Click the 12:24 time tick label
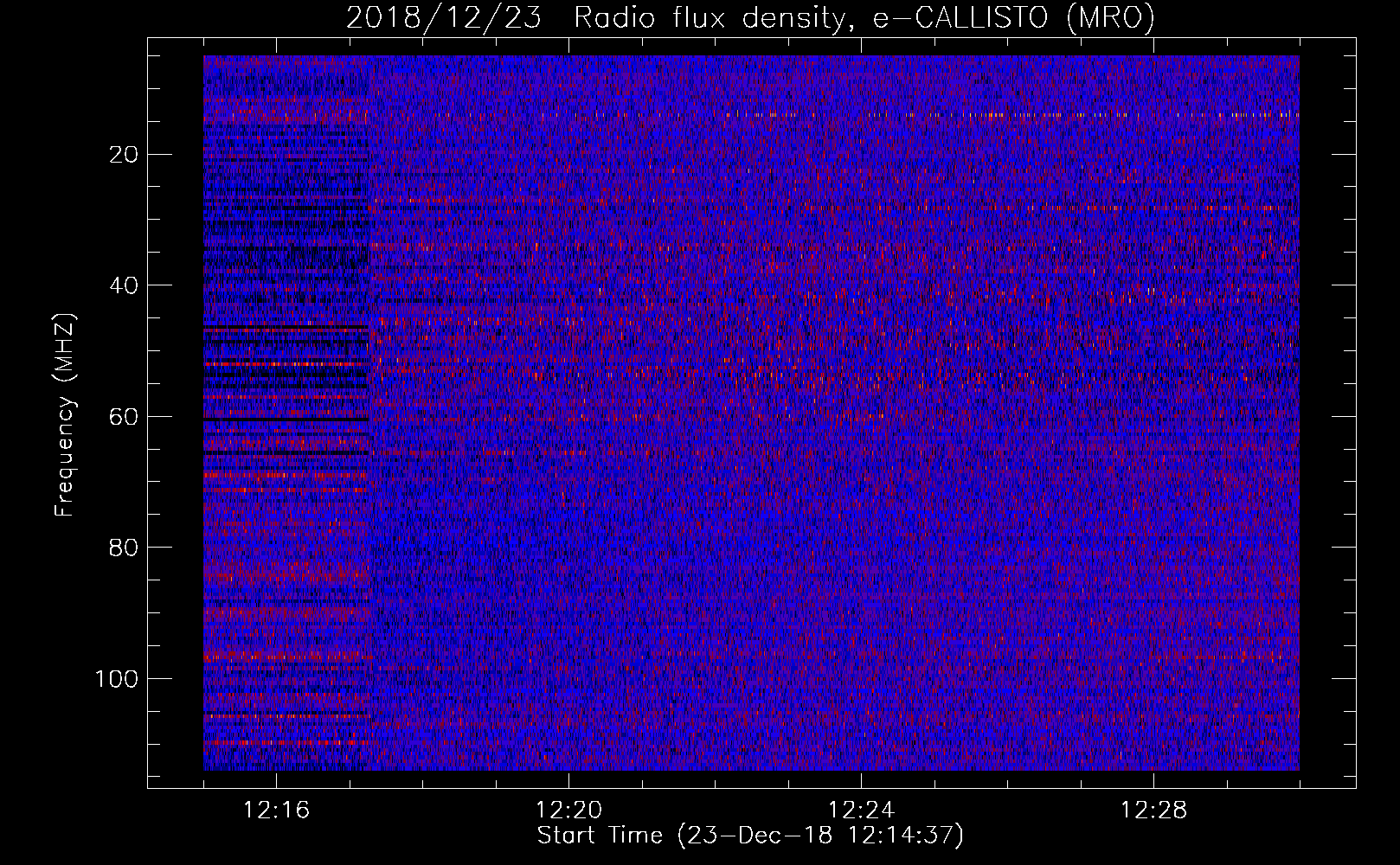This screenshot has width=1400, height=865. [x=861, y=811]
